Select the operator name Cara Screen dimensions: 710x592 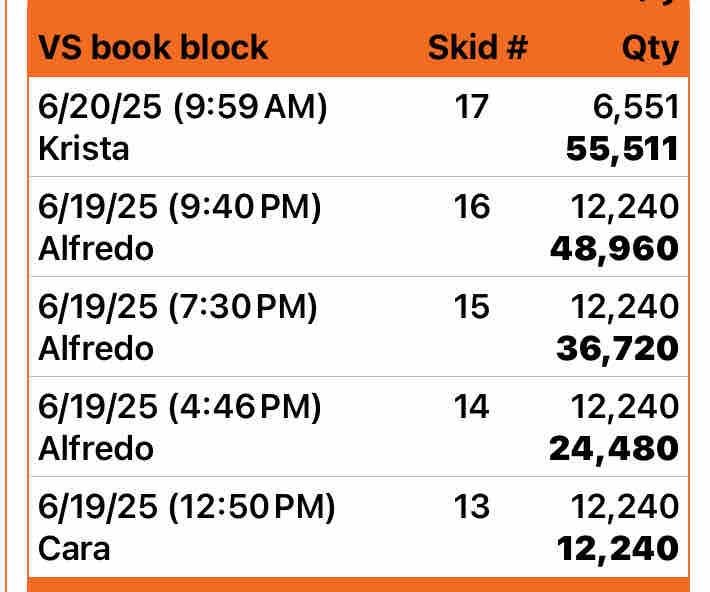74,548
